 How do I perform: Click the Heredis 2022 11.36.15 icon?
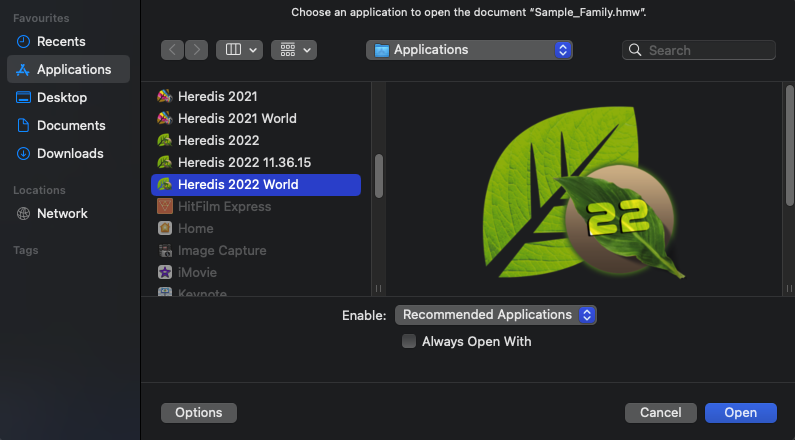point(165,162)
